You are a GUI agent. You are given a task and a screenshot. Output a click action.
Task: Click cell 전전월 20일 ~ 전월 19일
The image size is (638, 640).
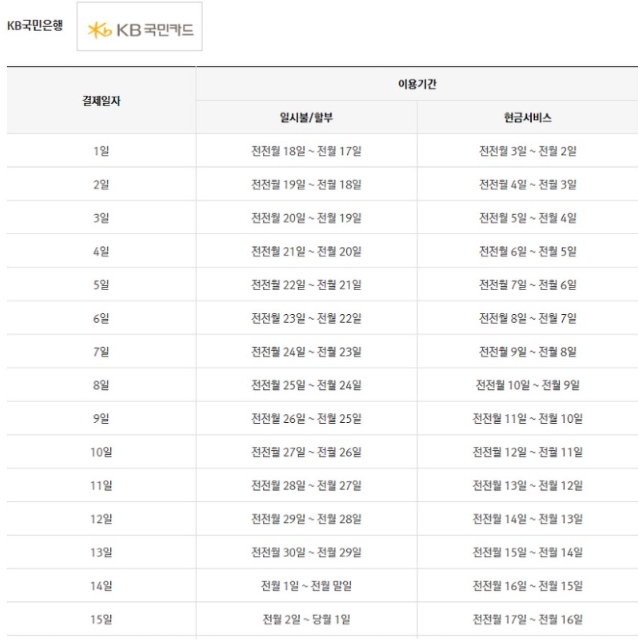point(307,218)
